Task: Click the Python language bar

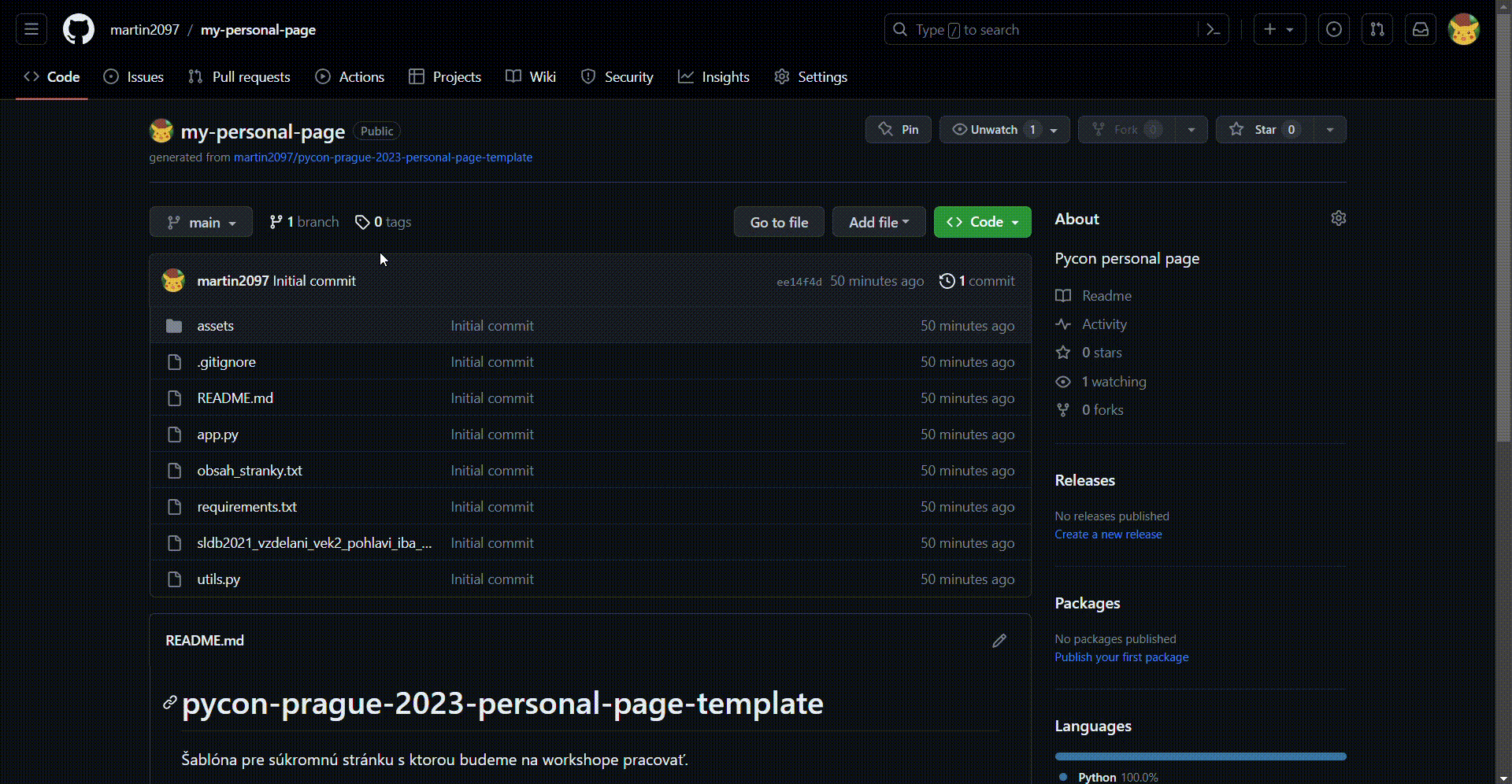Action: (1201, 756)
